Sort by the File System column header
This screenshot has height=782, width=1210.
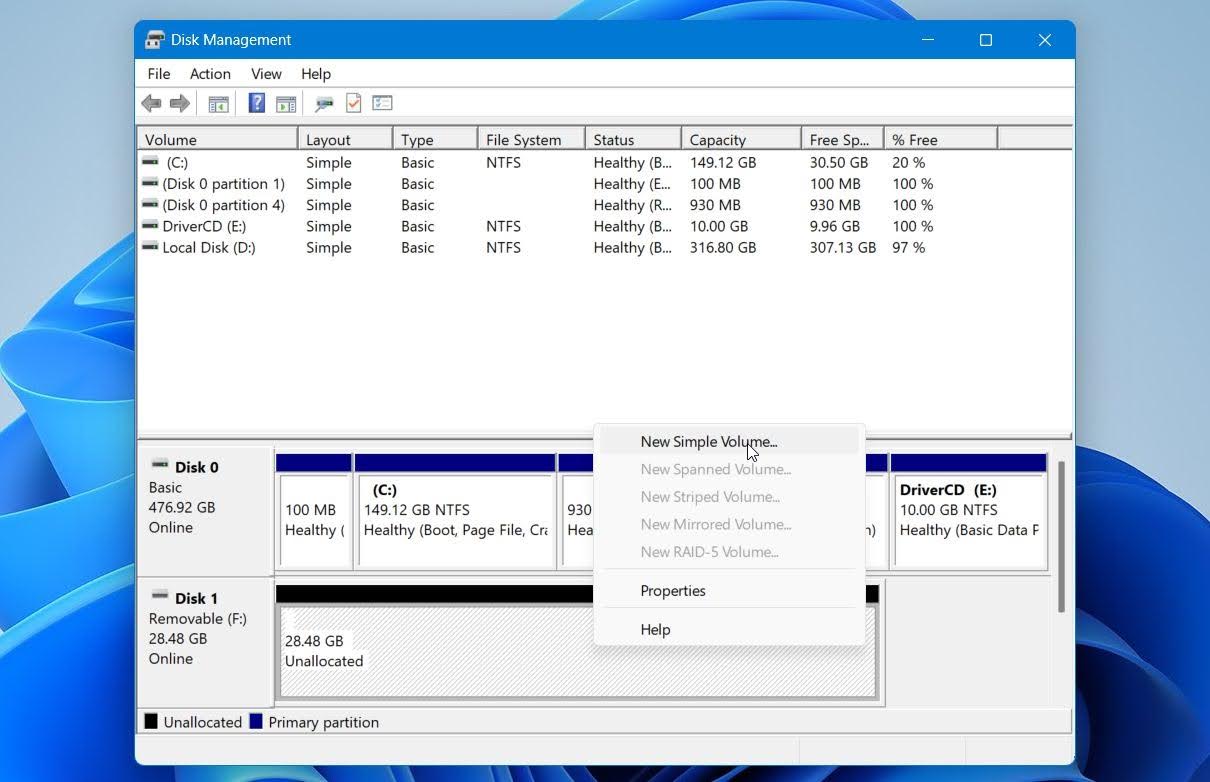pos(530,140)
